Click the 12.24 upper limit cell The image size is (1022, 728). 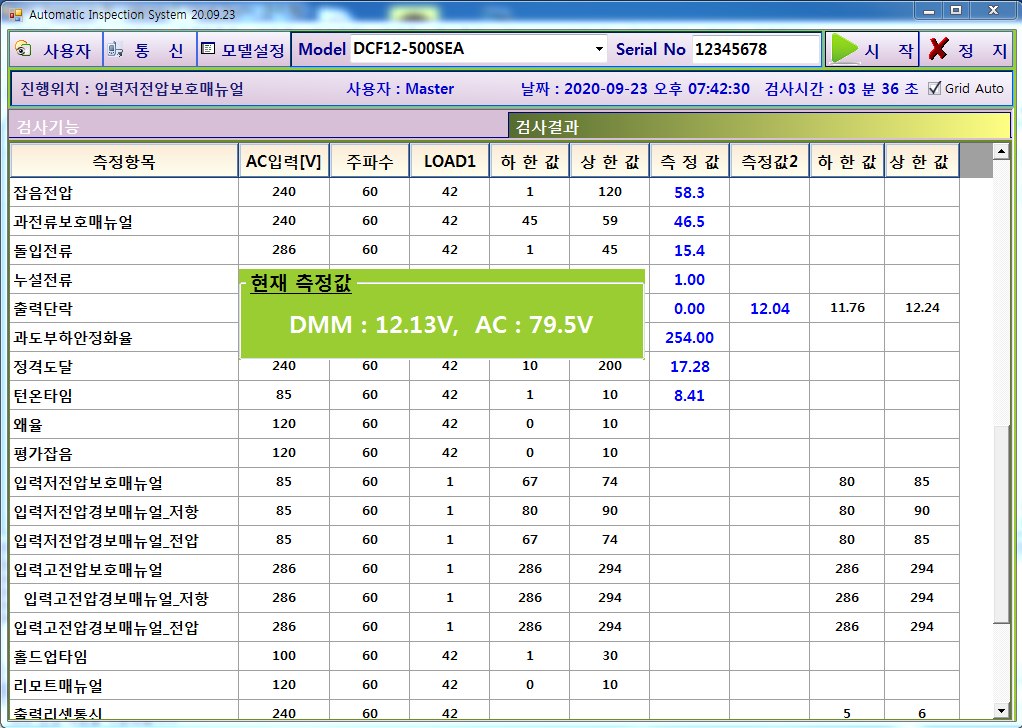point(922,308)
